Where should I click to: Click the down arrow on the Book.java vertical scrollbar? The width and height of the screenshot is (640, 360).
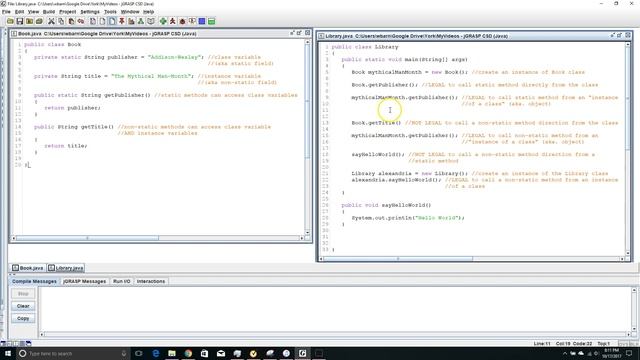click(308, 232)
